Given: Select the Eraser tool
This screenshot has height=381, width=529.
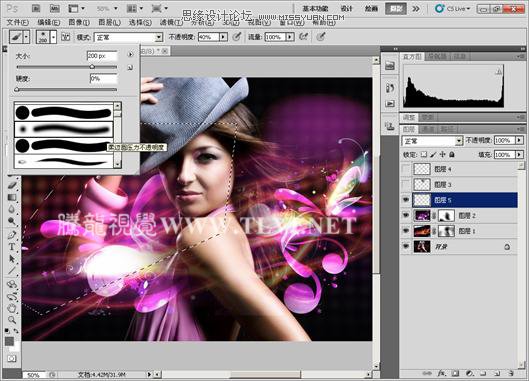Looking at the screenshot, I should coord(12,185).
